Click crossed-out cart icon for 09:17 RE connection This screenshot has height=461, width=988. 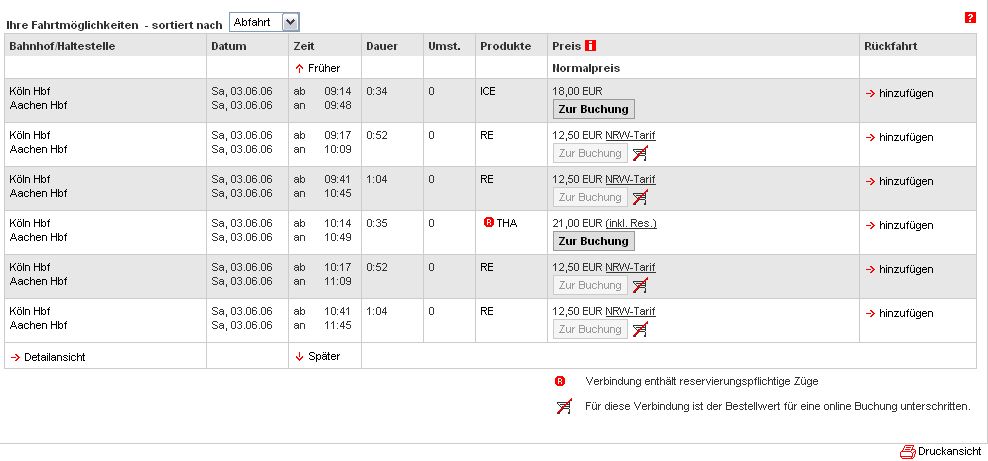640,153
